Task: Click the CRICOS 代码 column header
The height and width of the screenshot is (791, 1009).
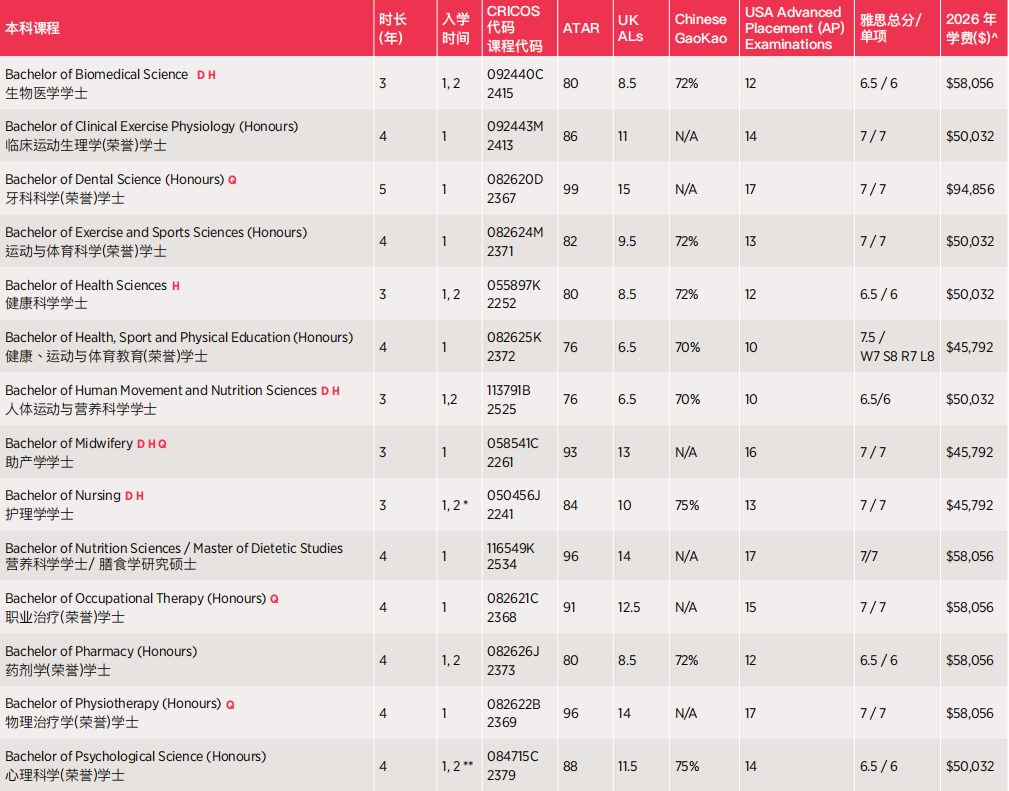Action: pyautogui.click(x=514, y=28)
